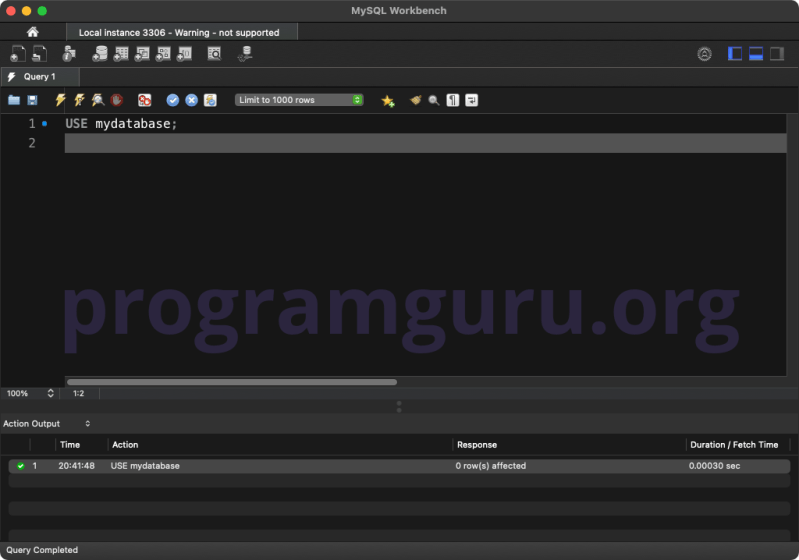Image resolution: width=799 pixels, height=560 pixels.
Task: Click the 0.00030 sec duration value
Action: point(714,466)
